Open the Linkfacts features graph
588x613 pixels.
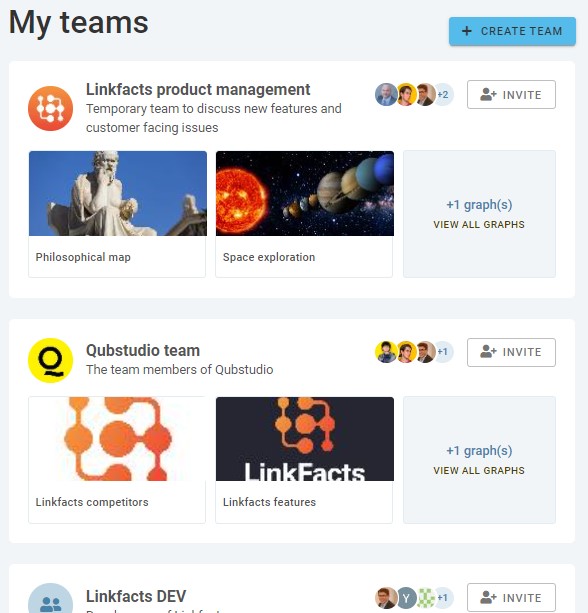click(x=304, y=460)
